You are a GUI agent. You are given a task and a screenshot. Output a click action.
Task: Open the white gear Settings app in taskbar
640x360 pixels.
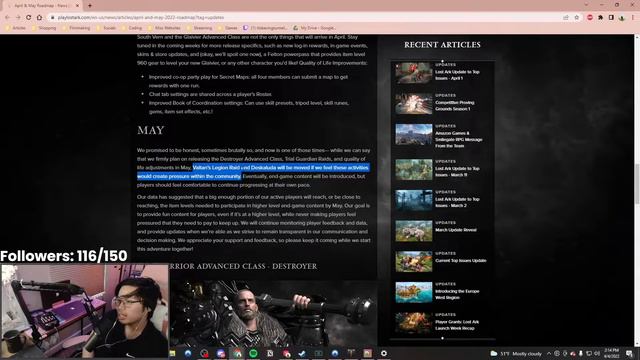point(384,353)
